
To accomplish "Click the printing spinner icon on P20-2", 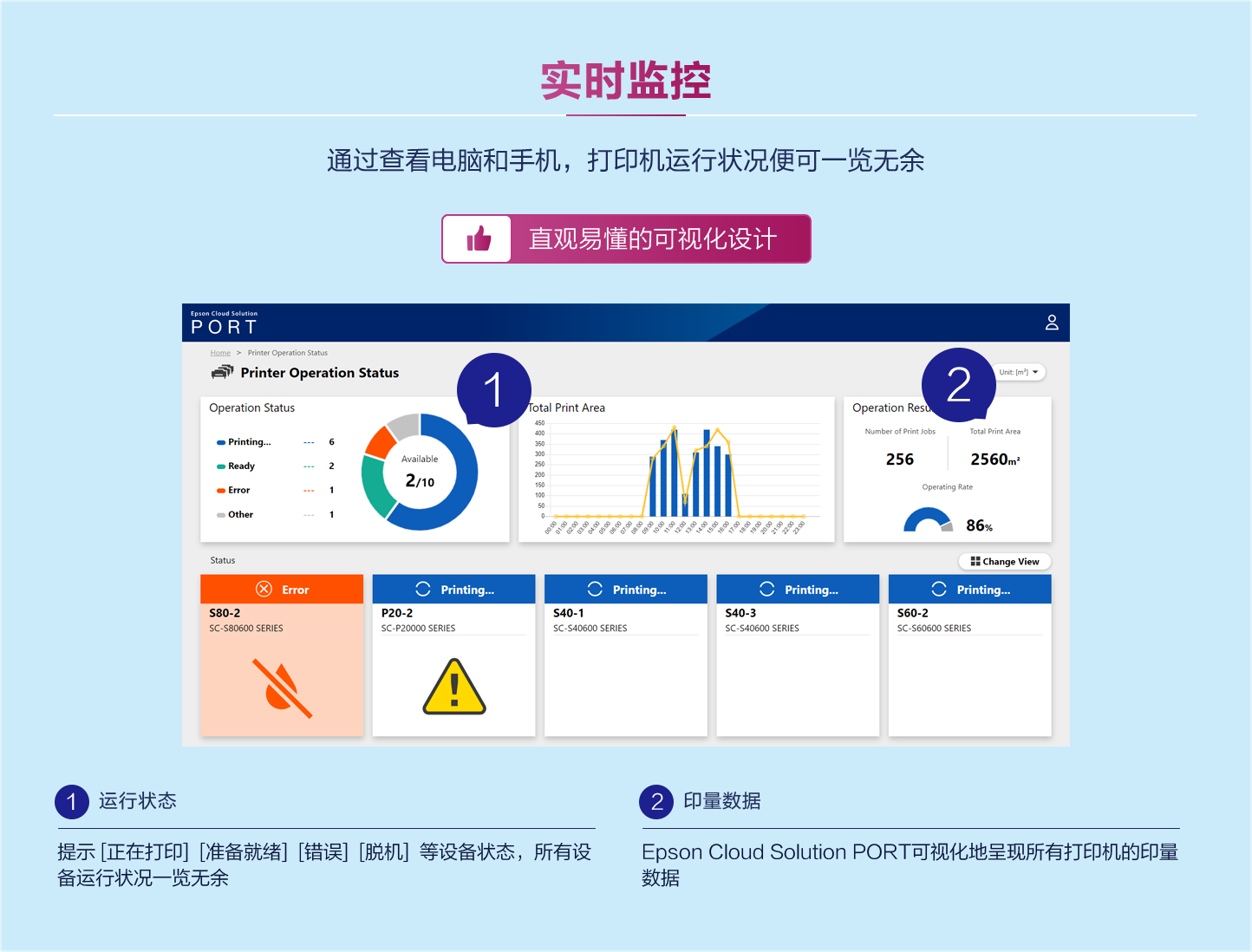I will pos(423,590).
